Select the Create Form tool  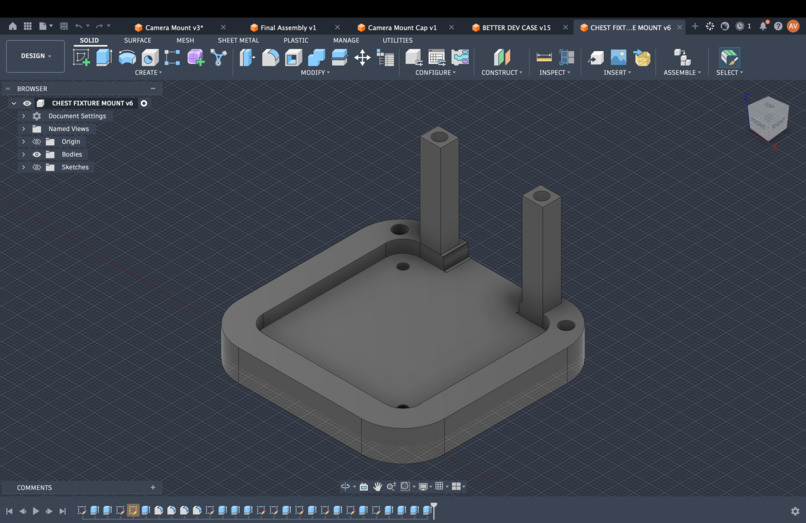coord(195,58)
